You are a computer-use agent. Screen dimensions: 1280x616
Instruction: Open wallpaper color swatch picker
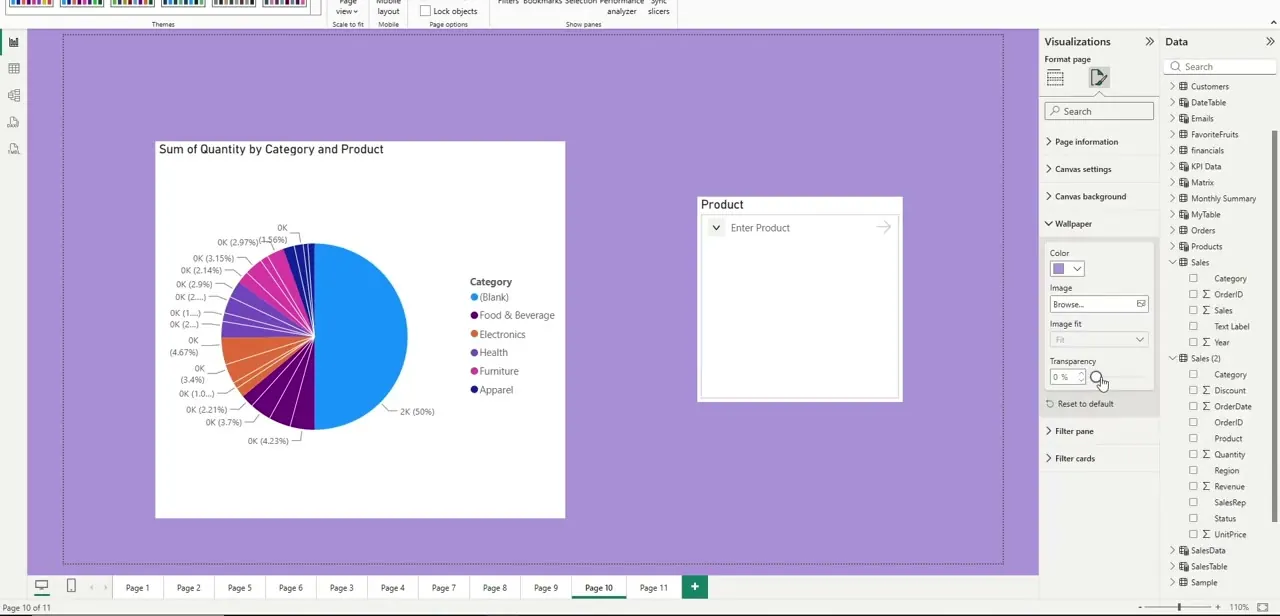[x=1067, y=269]
